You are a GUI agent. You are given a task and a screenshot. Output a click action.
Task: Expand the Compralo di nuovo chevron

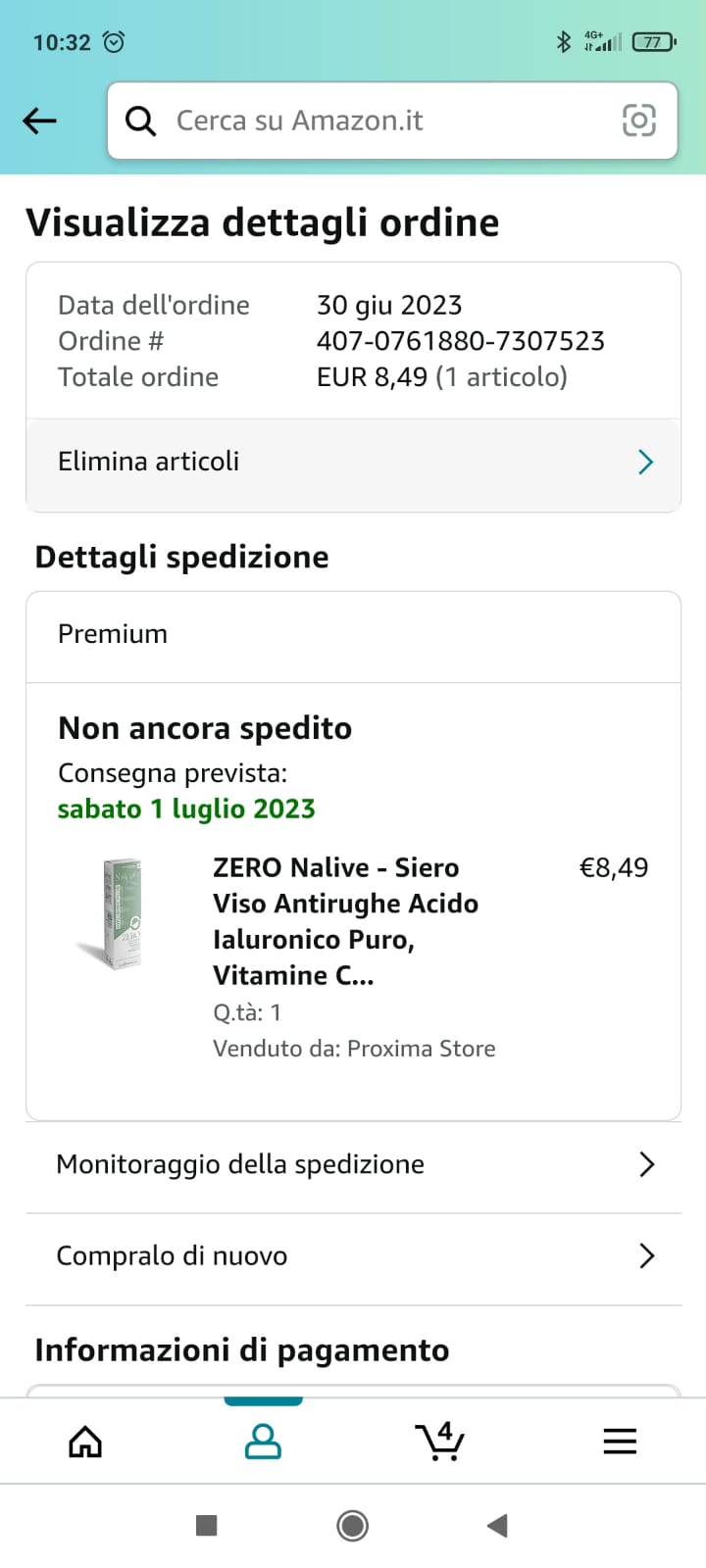646,1255
